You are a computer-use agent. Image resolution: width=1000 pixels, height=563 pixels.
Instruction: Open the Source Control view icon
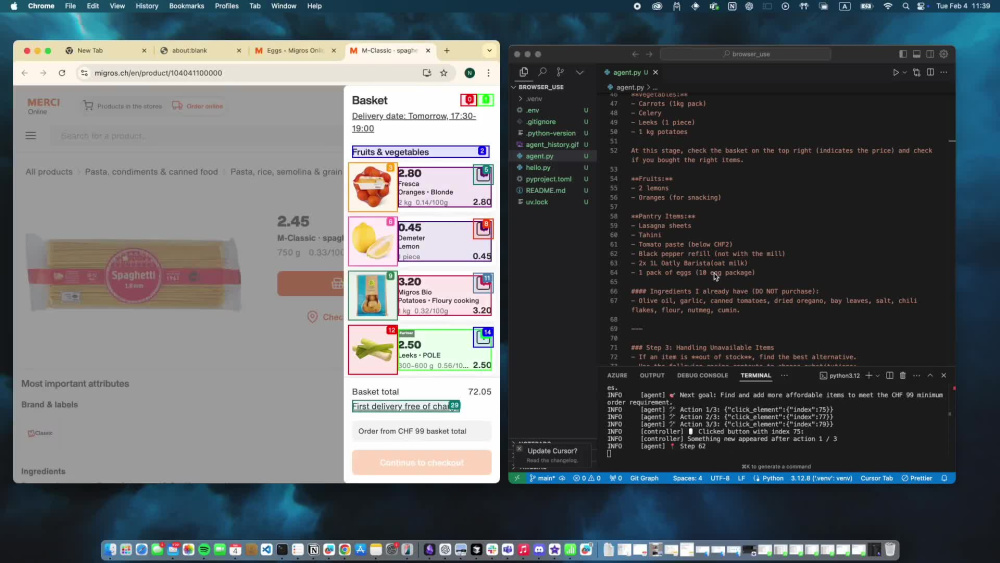pyautogui.click(x=560, y=72)
